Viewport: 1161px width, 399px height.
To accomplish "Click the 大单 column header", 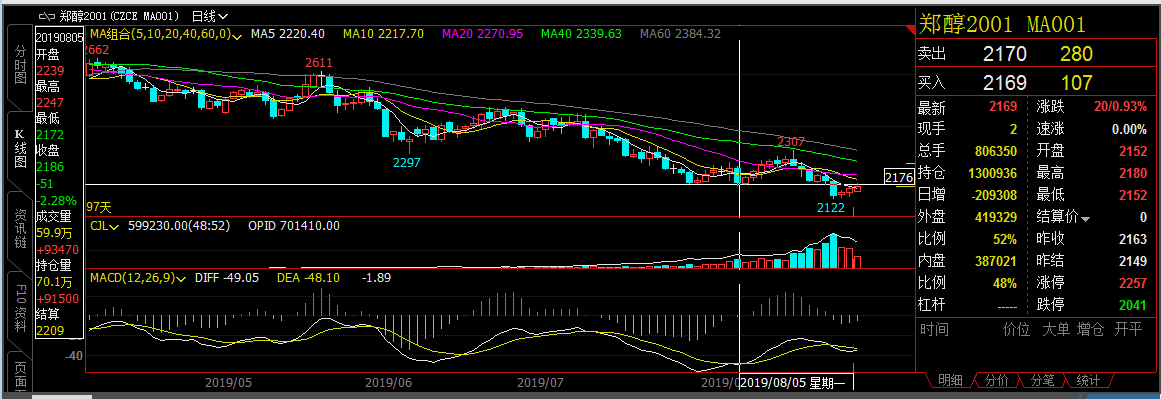I will (x=1056, y=329).
